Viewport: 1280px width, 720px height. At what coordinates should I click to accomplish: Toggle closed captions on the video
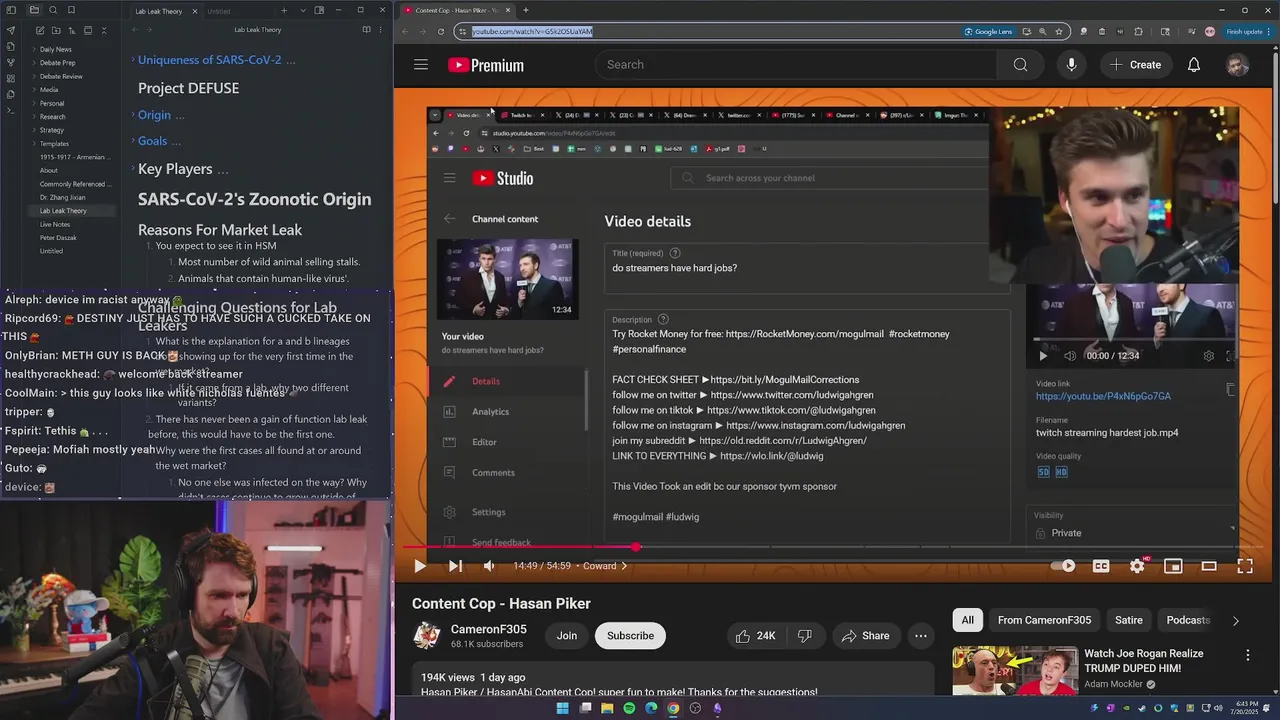point(1101,566)
